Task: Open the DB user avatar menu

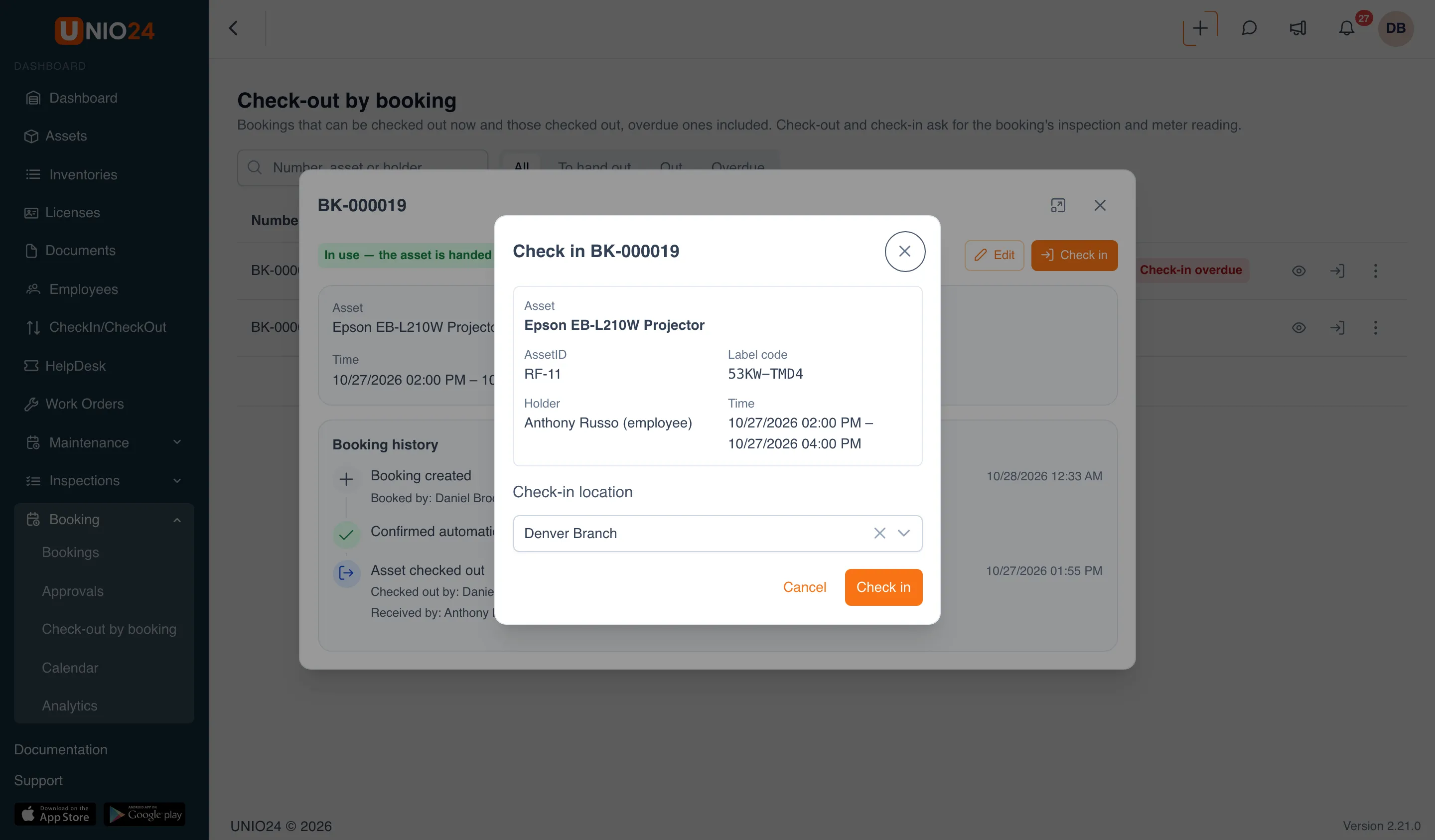Action: click(1395, 28)
